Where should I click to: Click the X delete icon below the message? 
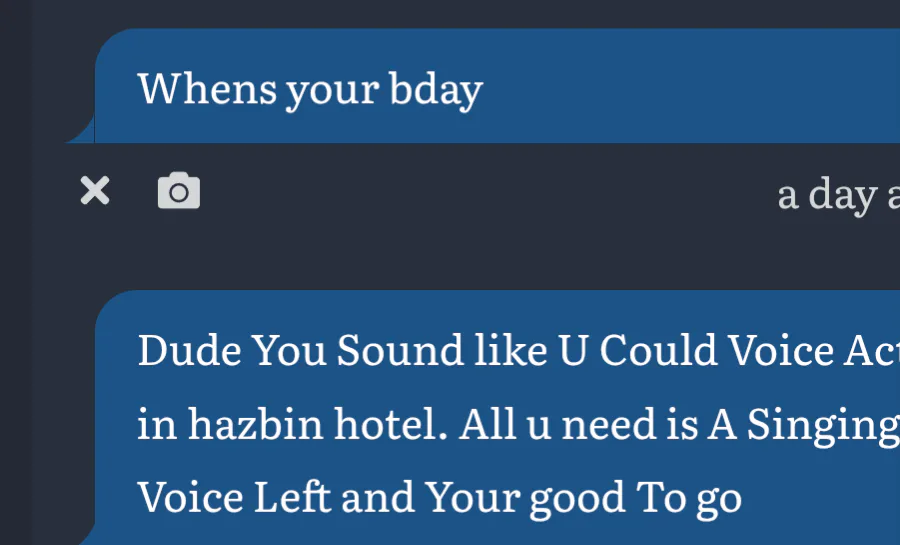pos(95,191)
